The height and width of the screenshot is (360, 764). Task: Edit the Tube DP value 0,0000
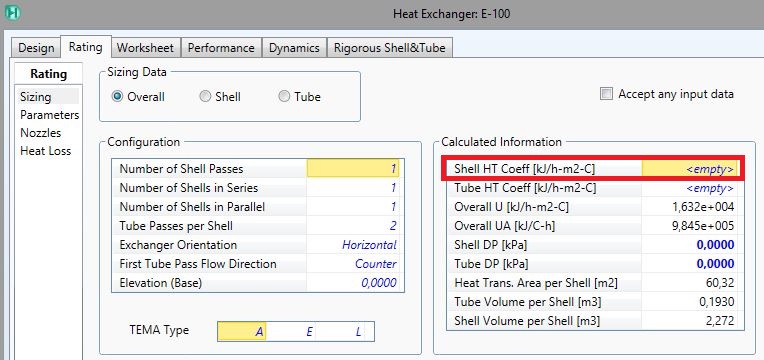point(689,264)
